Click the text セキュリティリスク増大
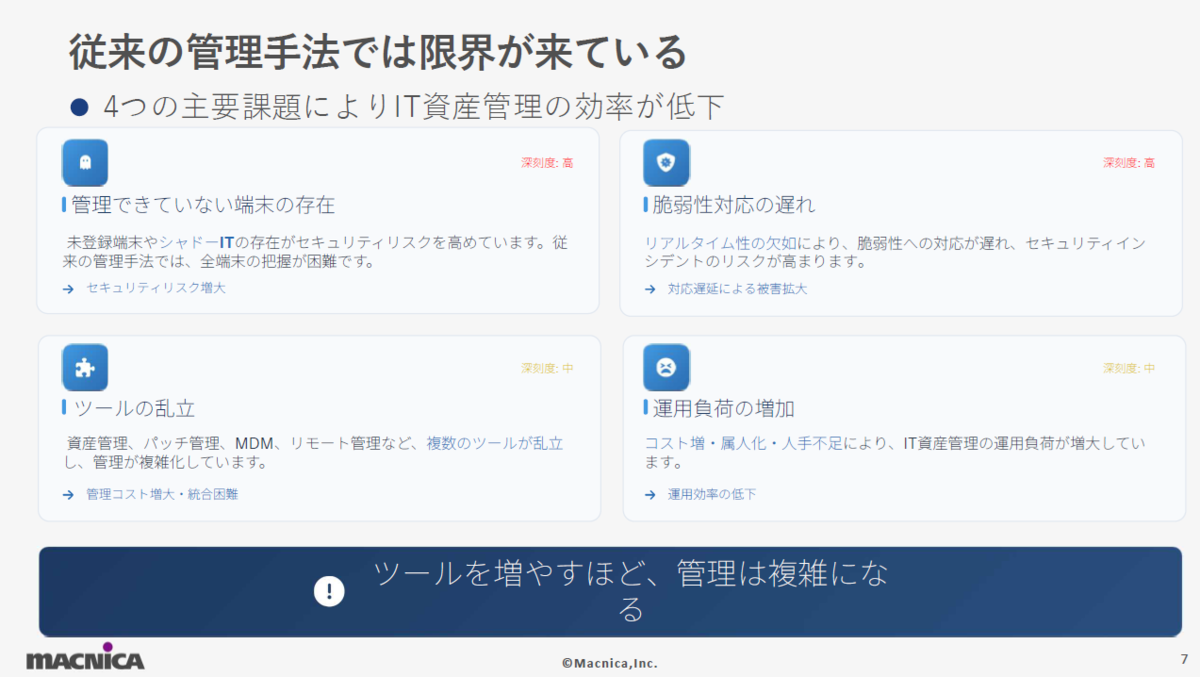The image size is (1200, 677). point(156,288)
